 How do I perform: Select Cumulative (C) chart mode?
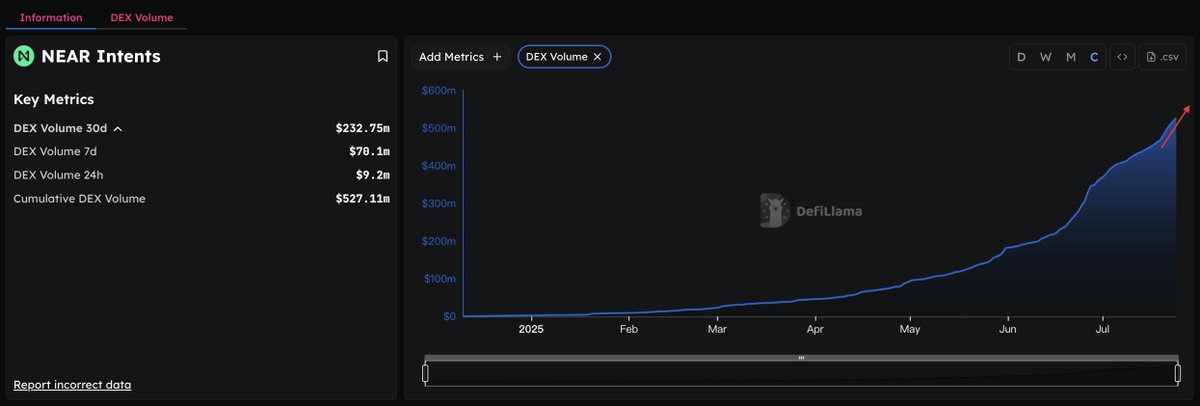[x=1094, y=57]
